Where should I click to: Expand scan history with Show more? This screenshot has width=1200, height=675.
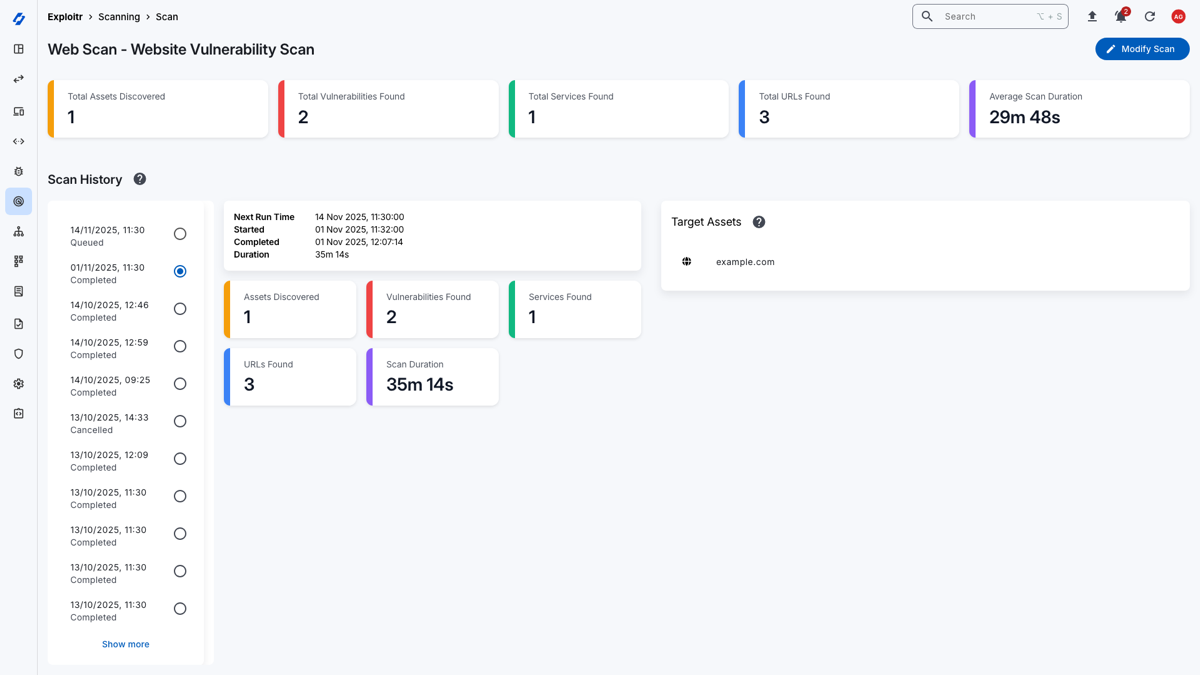(x=125, y=644)
